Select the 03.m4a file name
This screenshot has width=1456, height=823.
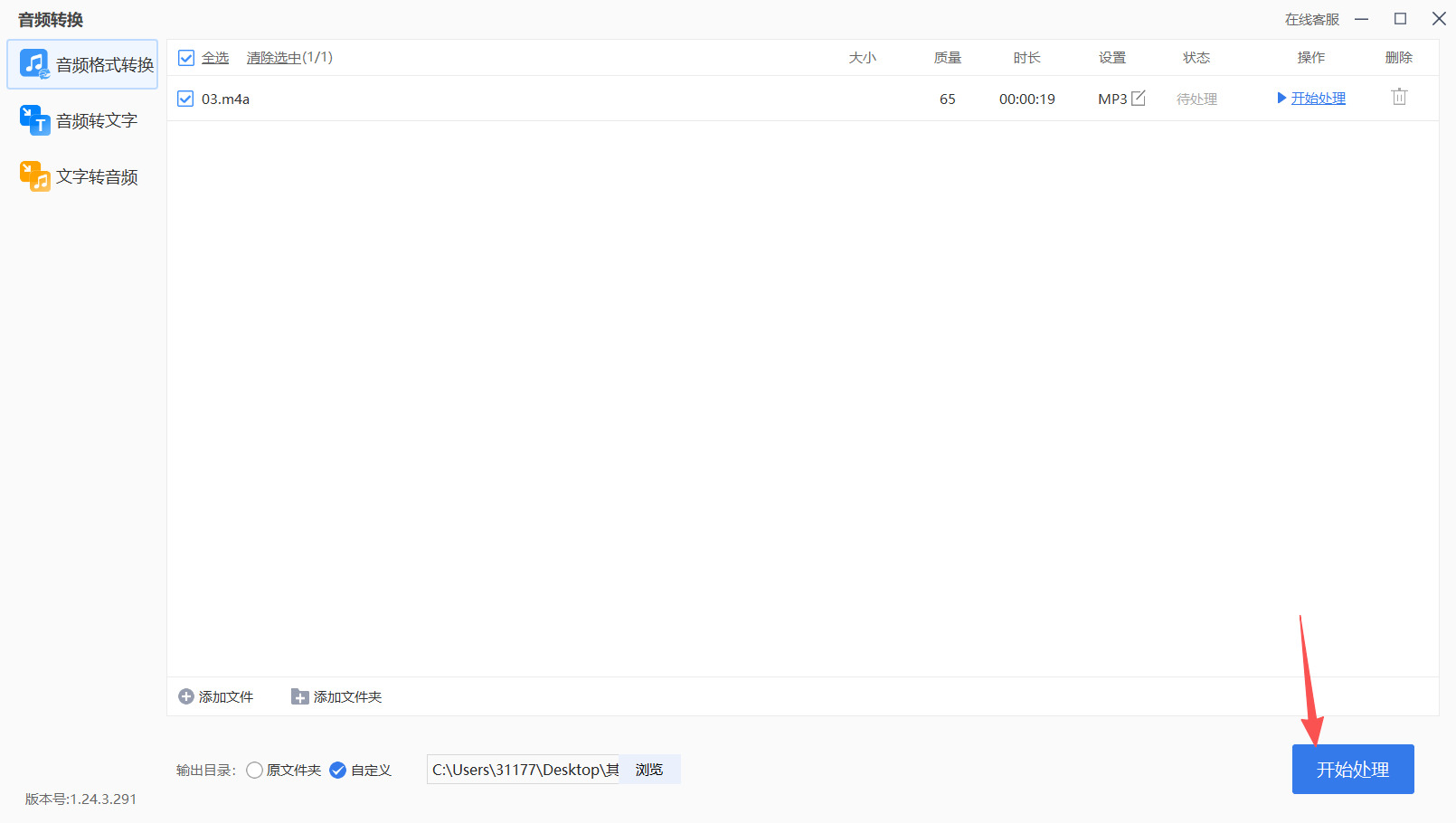(225, 99)
